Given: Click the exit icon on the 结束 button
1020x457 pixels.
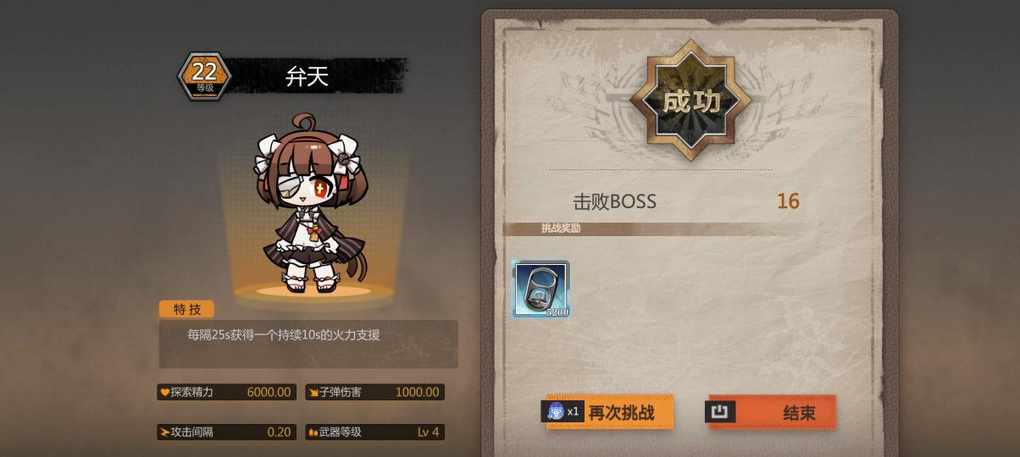Looking at the screenshot, I should [720, 411].
